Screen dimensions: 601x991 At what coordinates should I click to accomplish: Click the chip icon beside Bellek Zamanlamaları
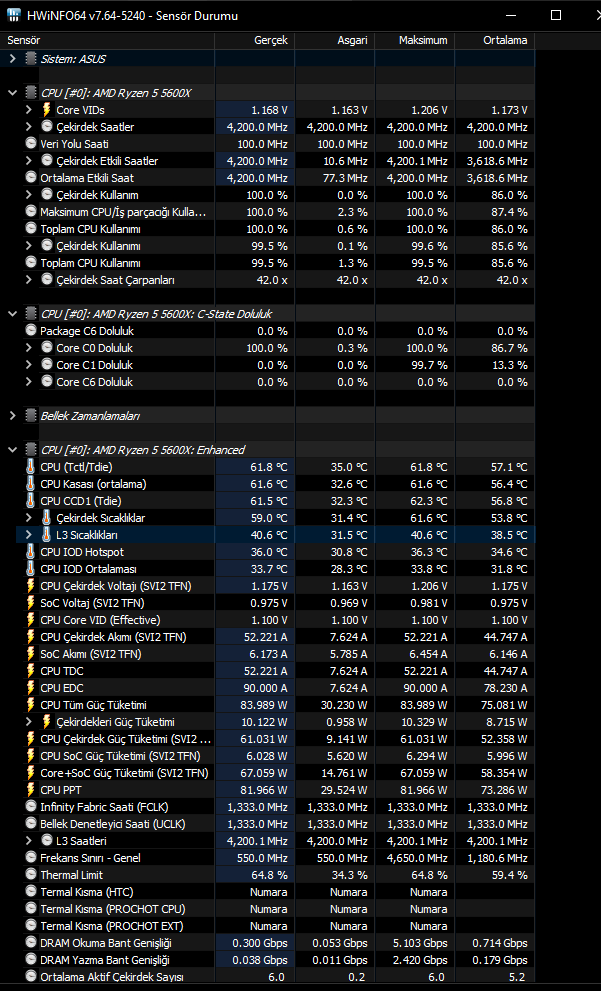pos(30,416)
